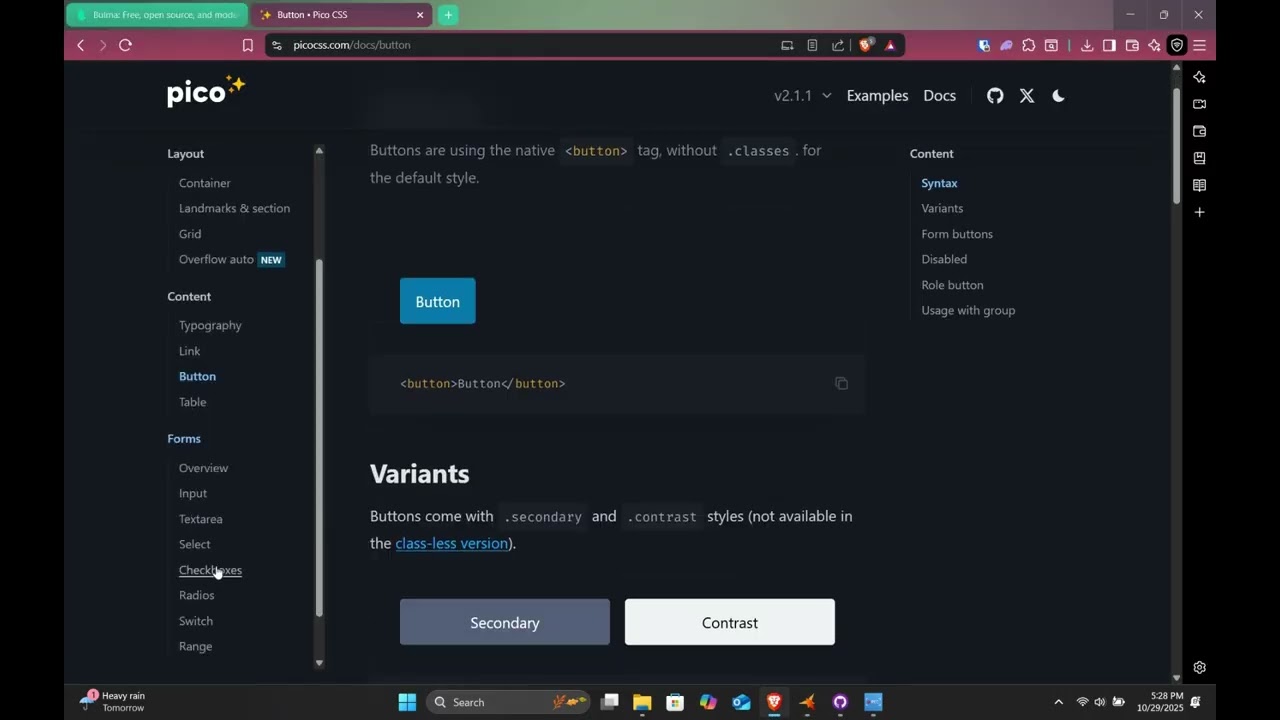Copy the button code snippet
The image size is (1280, 720).
pyautogui.click(x=842, y=383)
